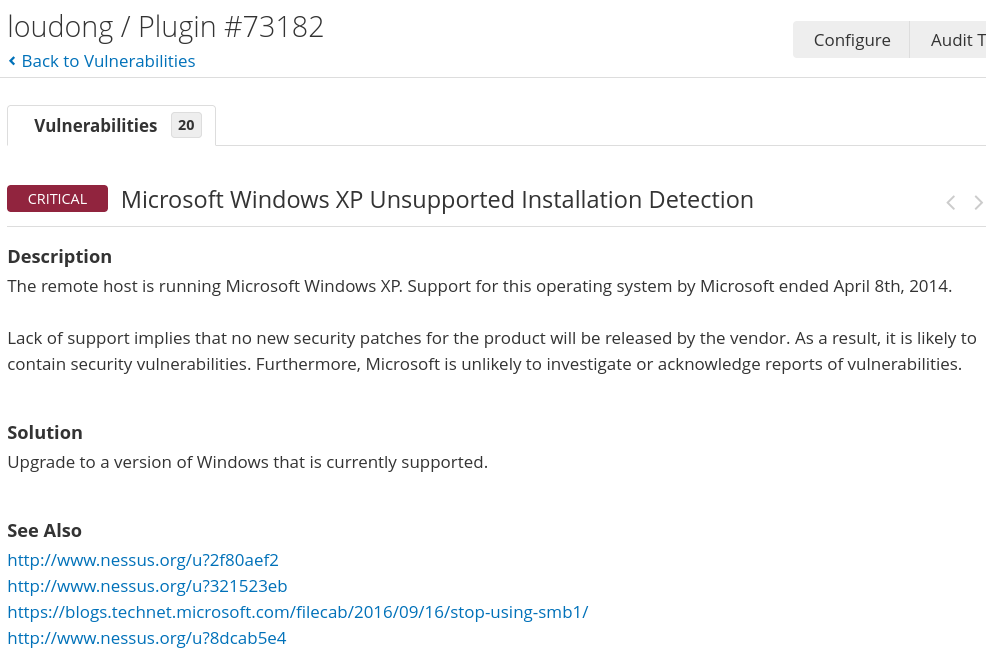The height and width of the screenshot is (656, 986).
Task: Click the See Also section heading
Action: tap(44, 531)
